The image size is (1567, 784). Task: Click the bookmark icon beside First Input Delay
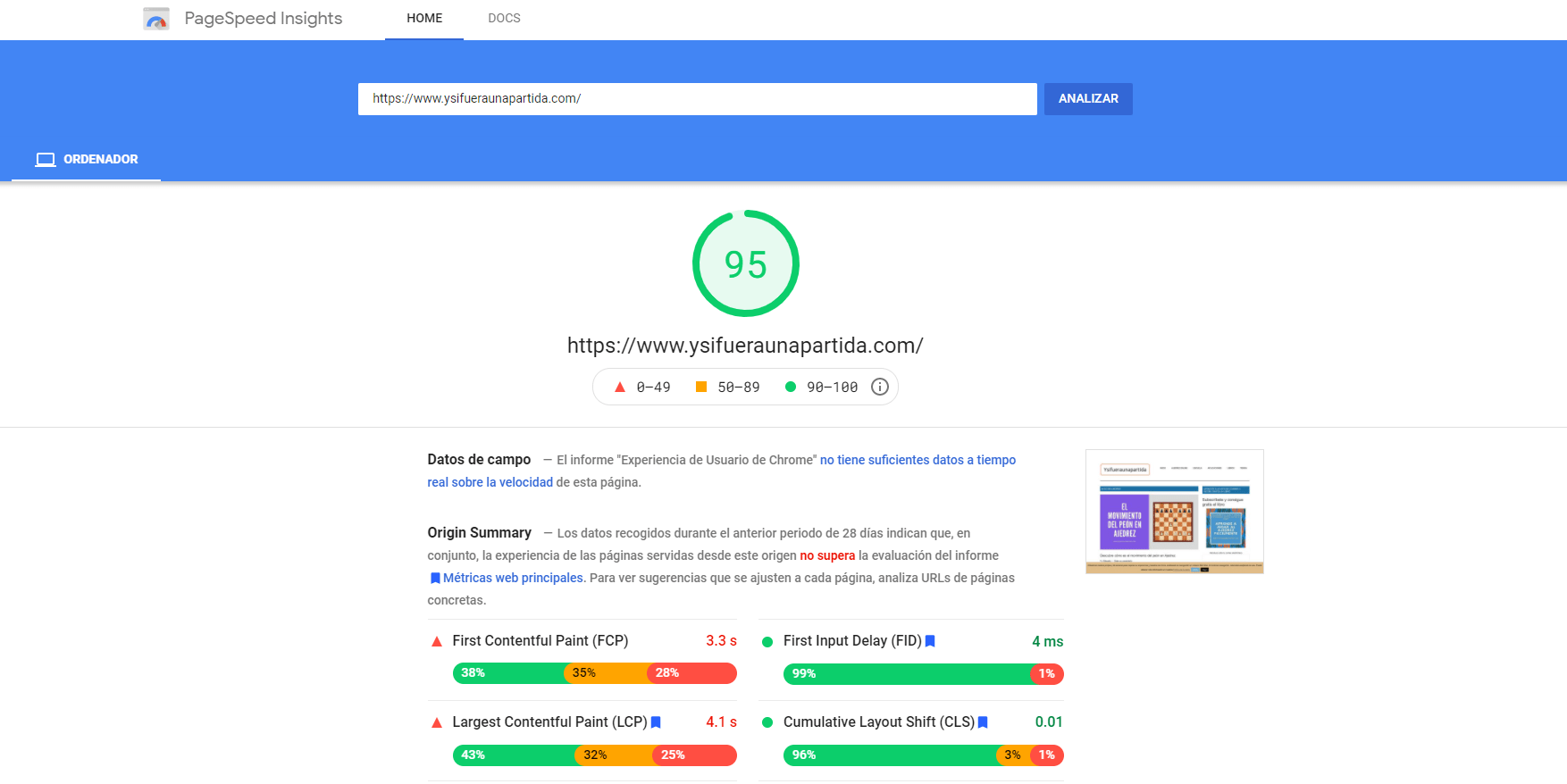[930, 641]
